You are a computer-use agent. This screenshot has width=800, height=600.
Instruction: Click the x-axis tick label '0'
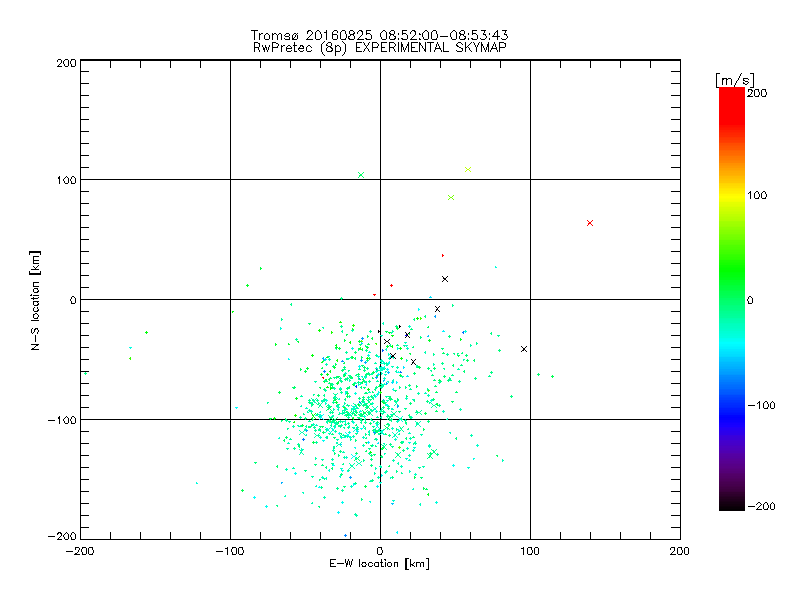380,551
